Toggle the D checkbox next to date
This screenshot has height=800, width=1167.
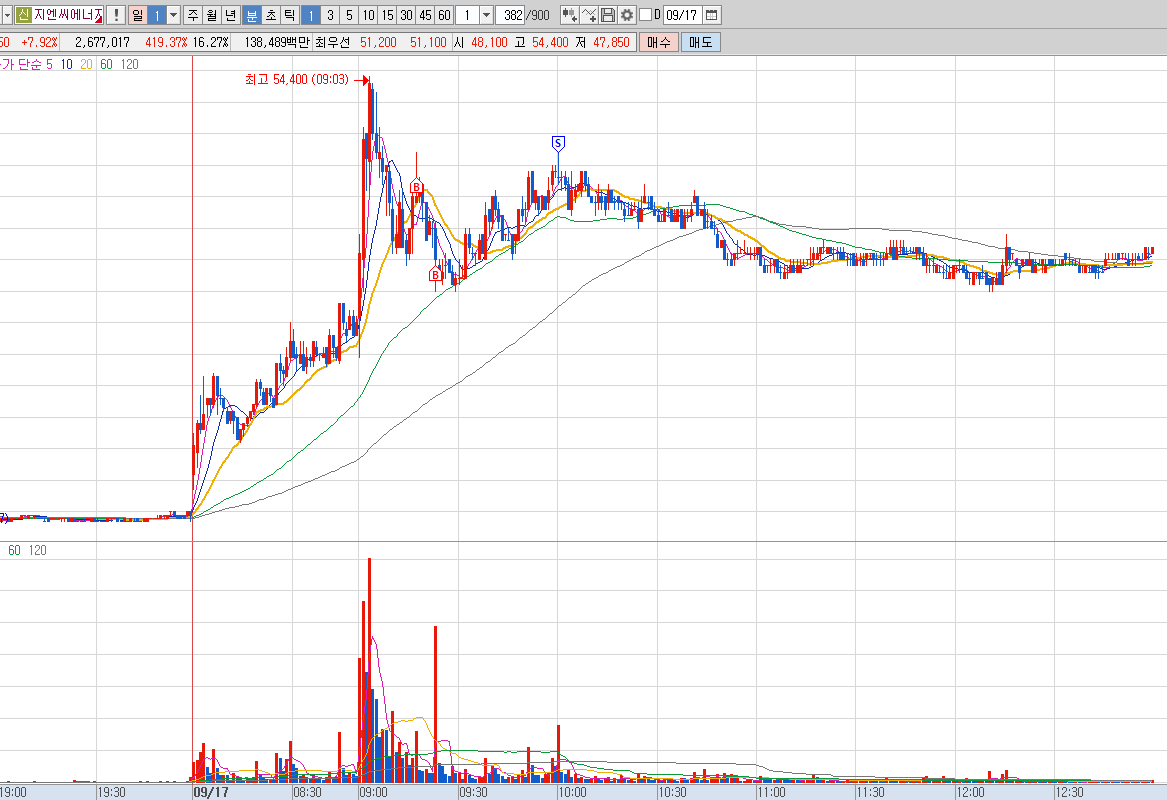point(645,15)
